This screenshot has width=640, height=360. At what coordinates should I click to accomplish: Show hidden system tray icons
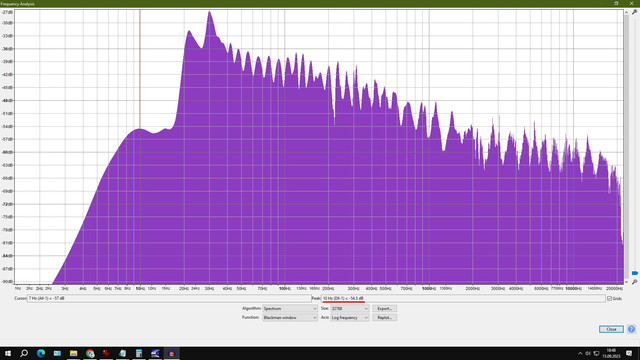(580, 353)
